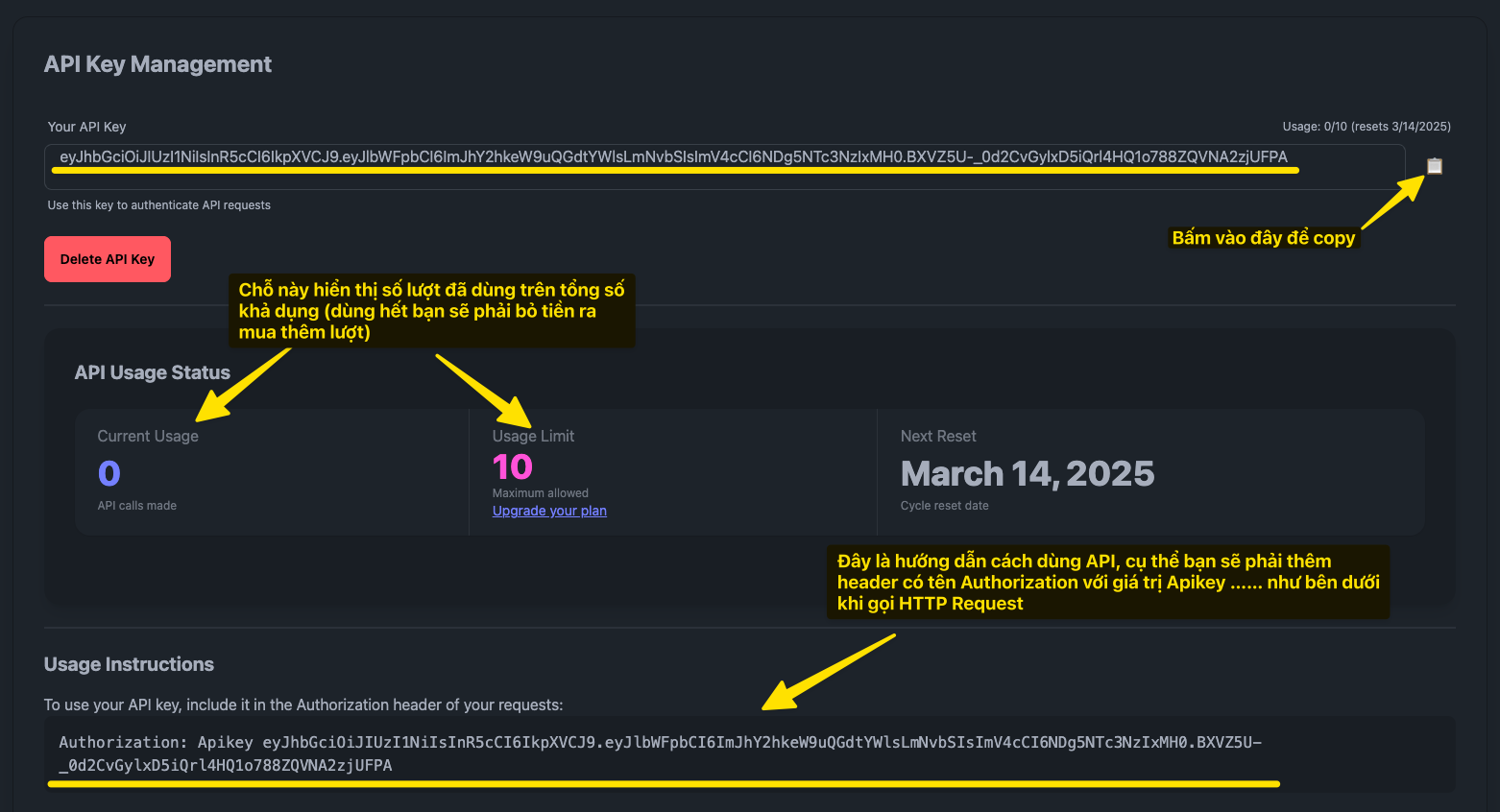1500x812 pixels.
Task: Click the Usage 0/10 resets text
Action: 1366,127
